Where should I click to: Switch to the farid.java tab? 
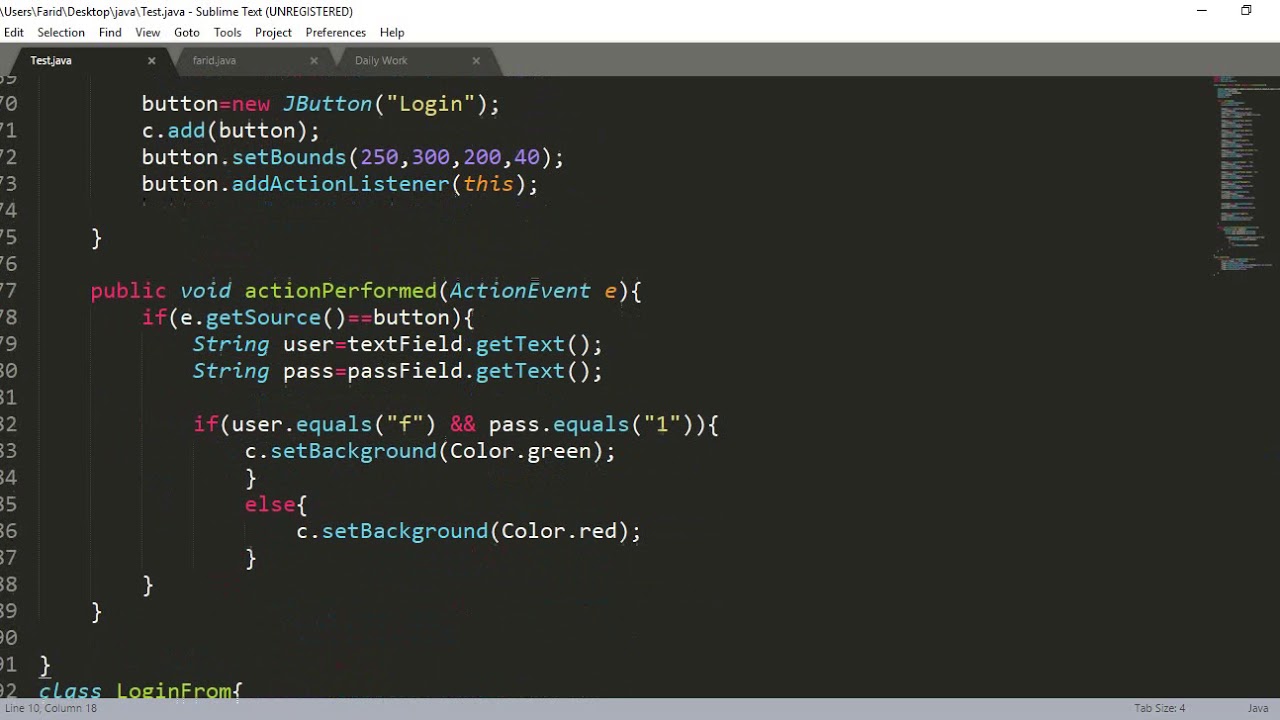(214, 61)
